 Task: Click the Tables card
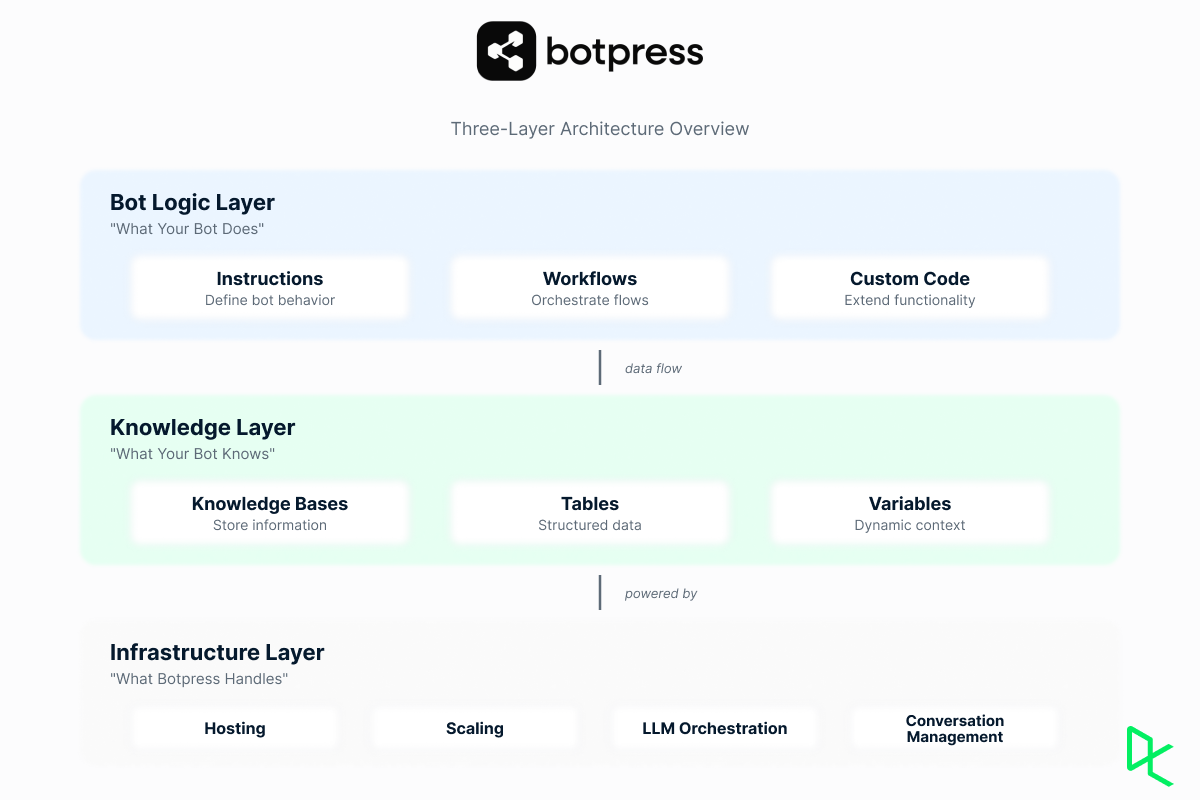pos(590,512)
